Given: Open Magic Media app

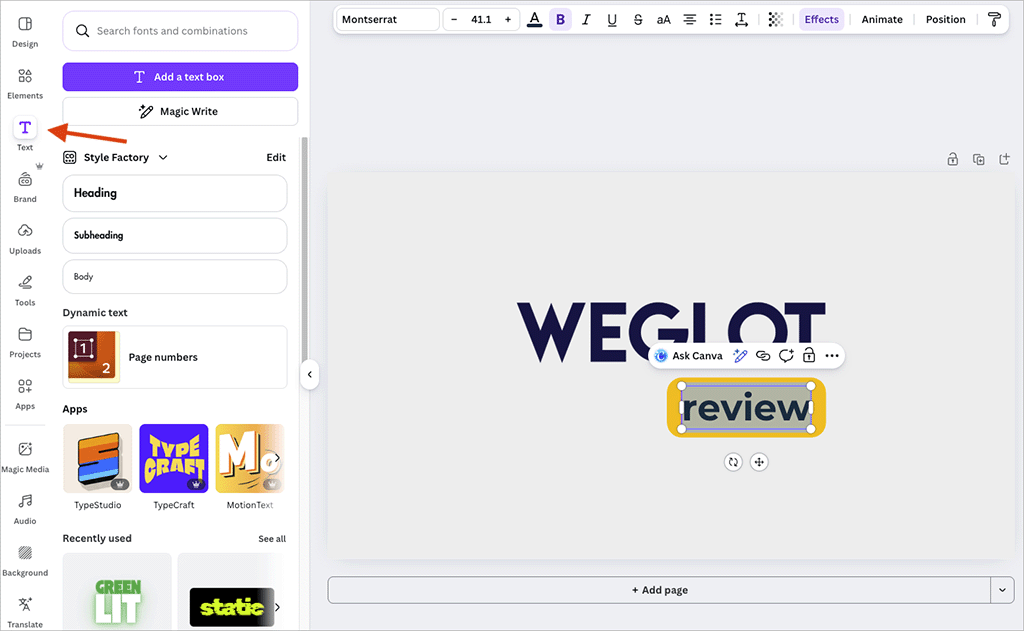Looking at the screenshot, I should click(x=25, y=457).
